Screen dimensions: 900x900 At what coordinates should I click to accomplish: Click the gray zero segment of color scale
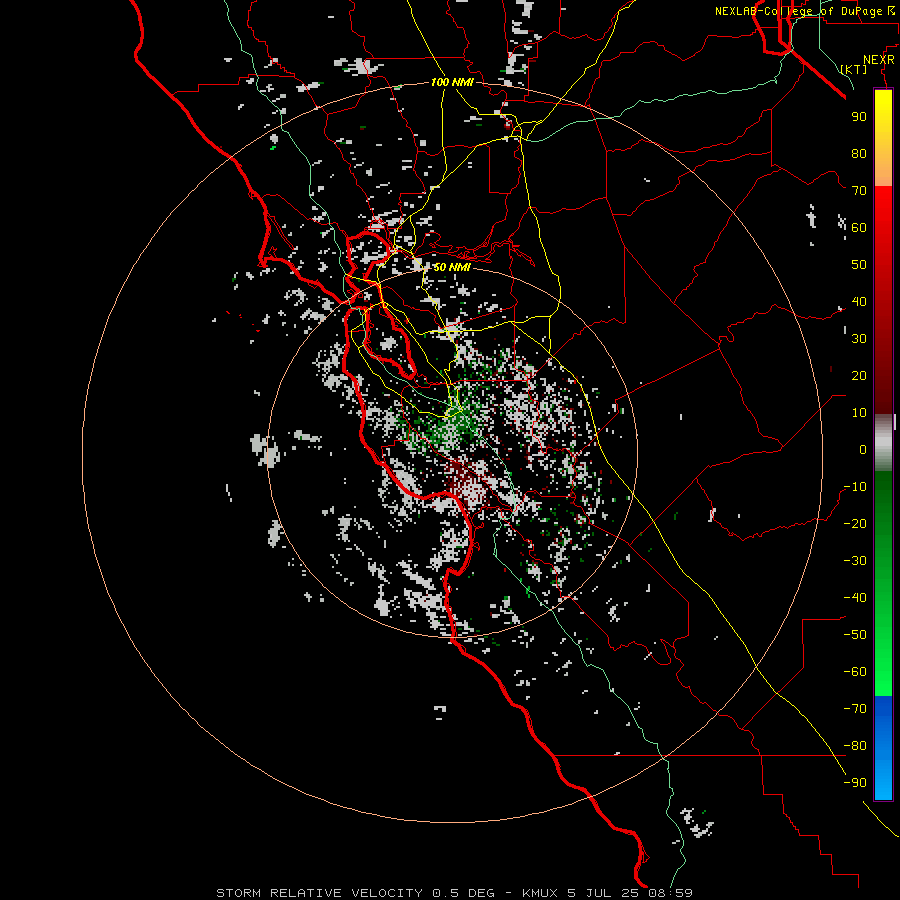pyautogui.click(x=883, y=442)
